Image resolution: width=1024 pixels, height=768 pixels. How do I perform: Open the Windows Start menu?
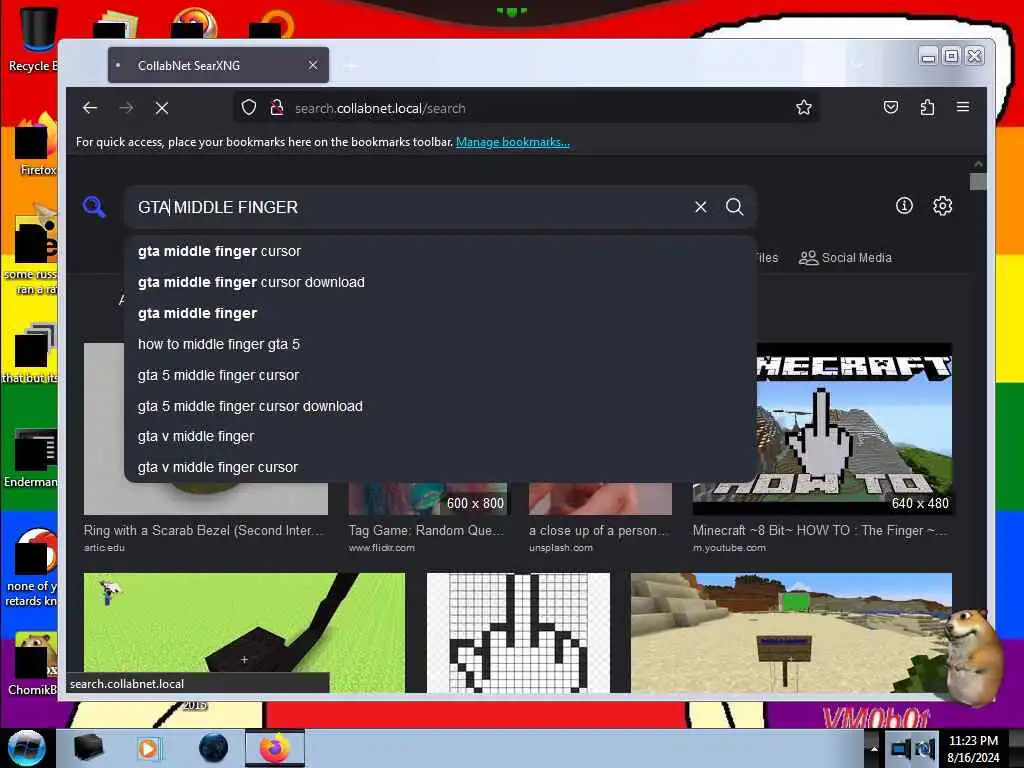[26, 748]
